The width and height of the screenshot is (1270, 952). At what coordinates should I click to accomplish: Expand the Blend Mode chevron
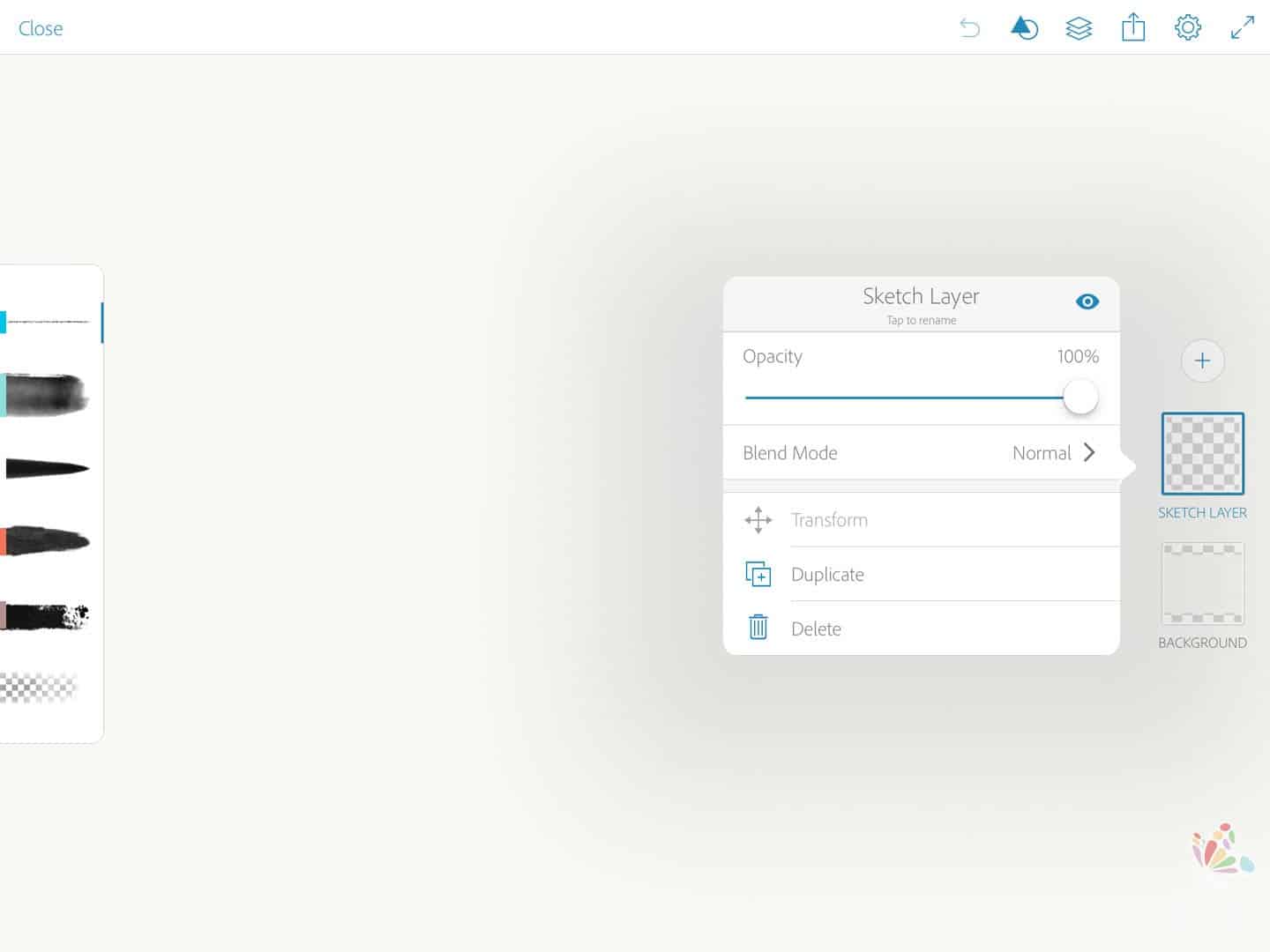1090,452
